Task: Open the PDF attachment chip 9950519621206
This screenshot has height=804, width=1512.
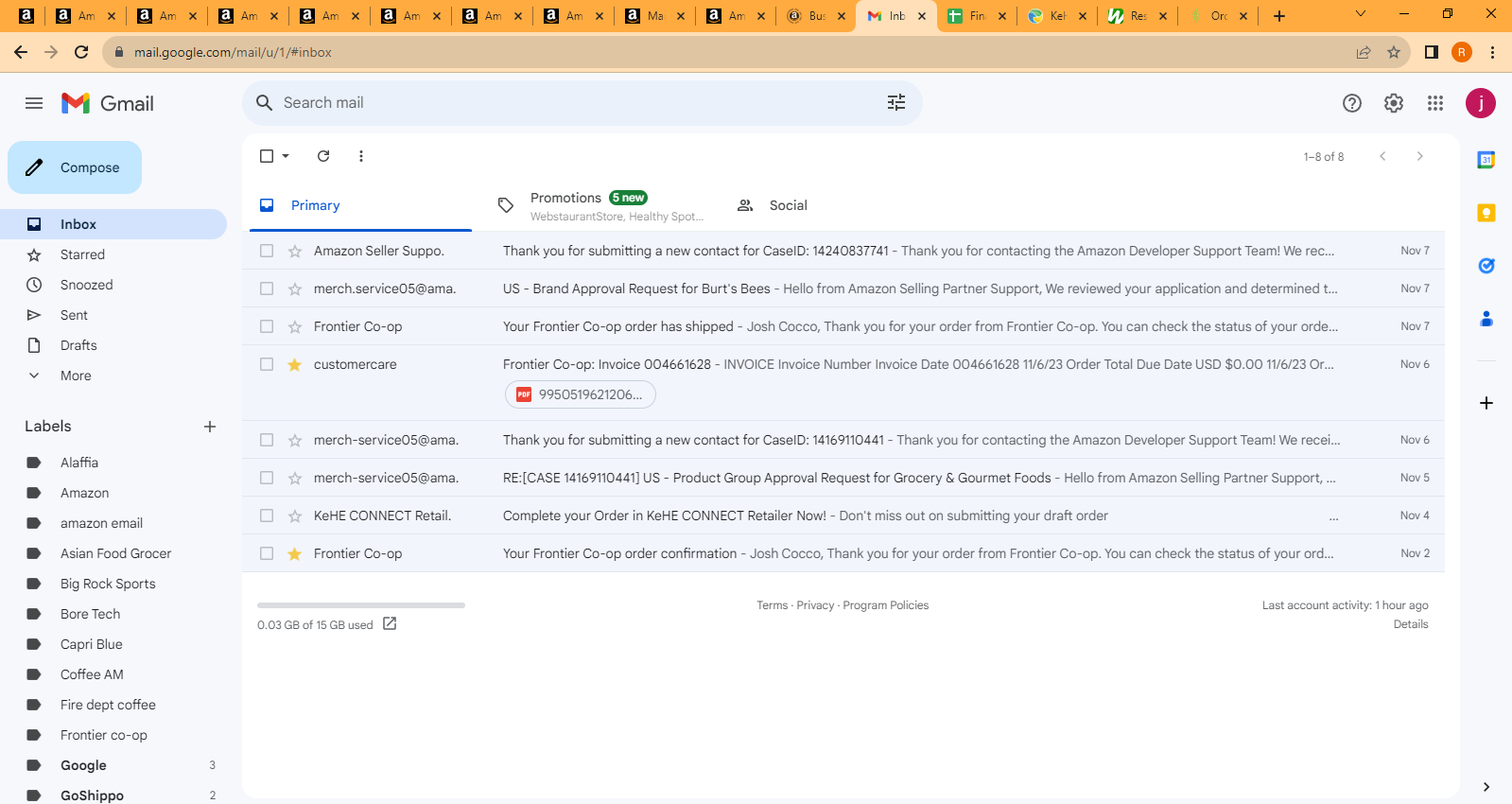Action: pos(581,394)
